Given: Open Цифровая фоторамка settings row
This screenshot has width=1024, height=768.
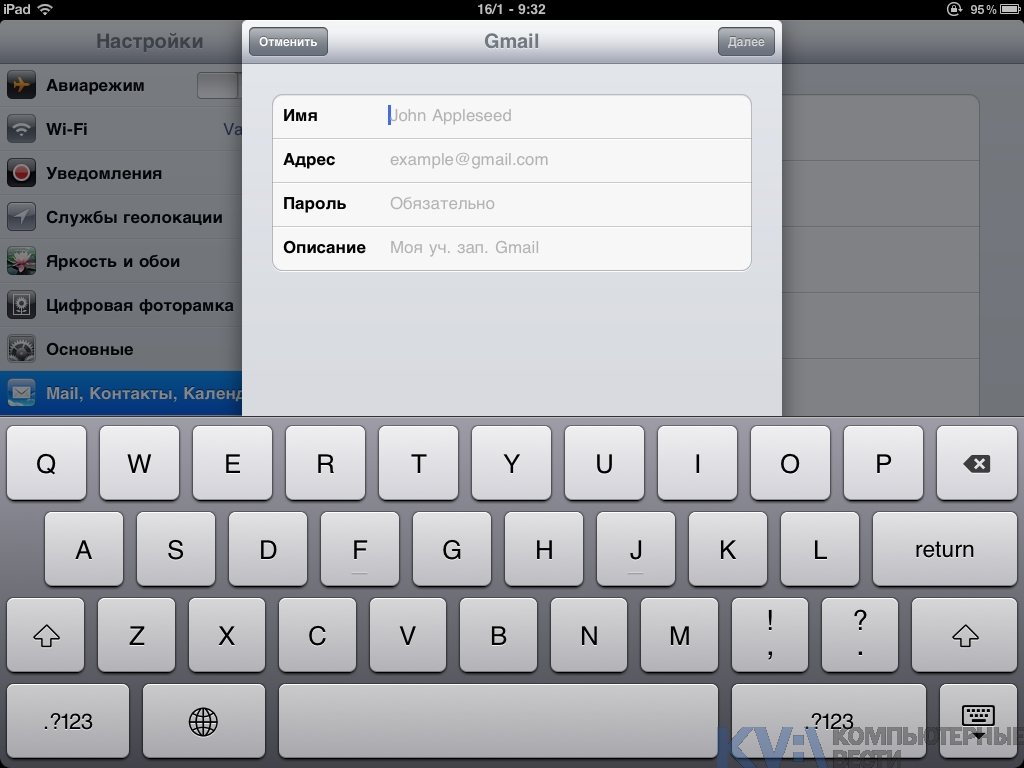Looking at the screenshot, I should pos(121,305).
